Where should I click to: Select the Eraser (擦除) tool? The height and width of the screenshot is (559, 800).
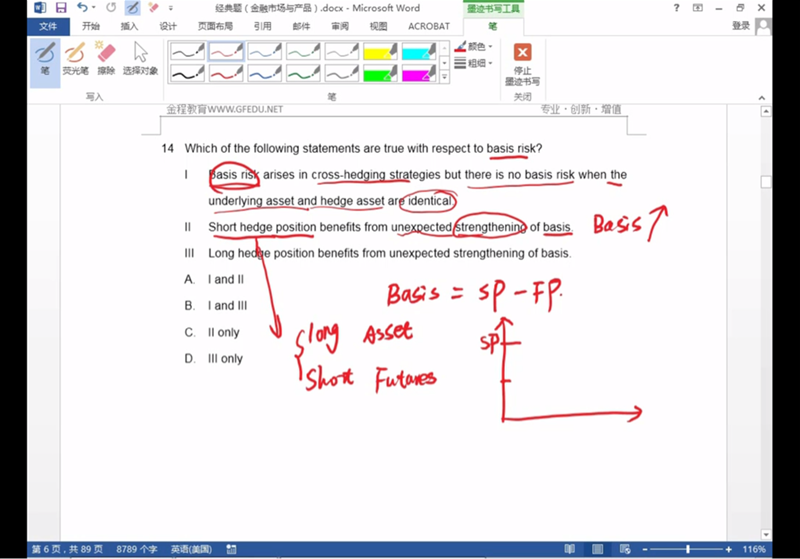click(106, 60)
